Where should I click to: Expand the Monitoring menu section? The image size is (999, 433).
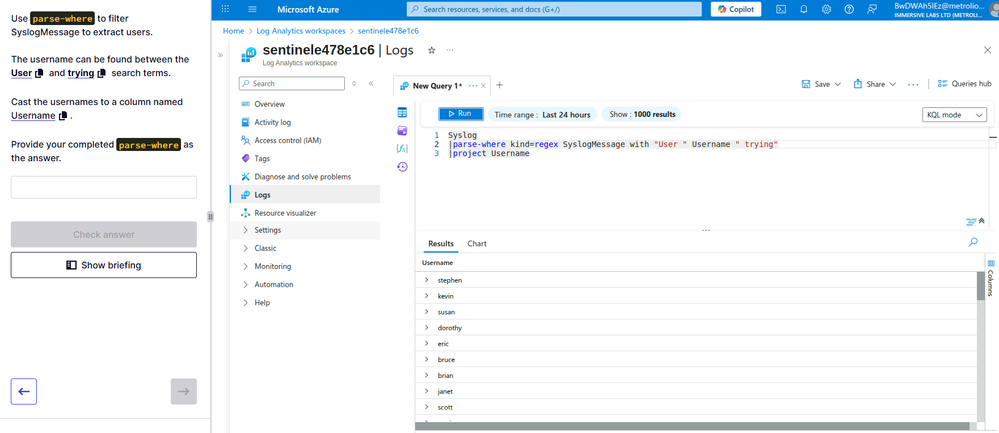pos(272,266)
